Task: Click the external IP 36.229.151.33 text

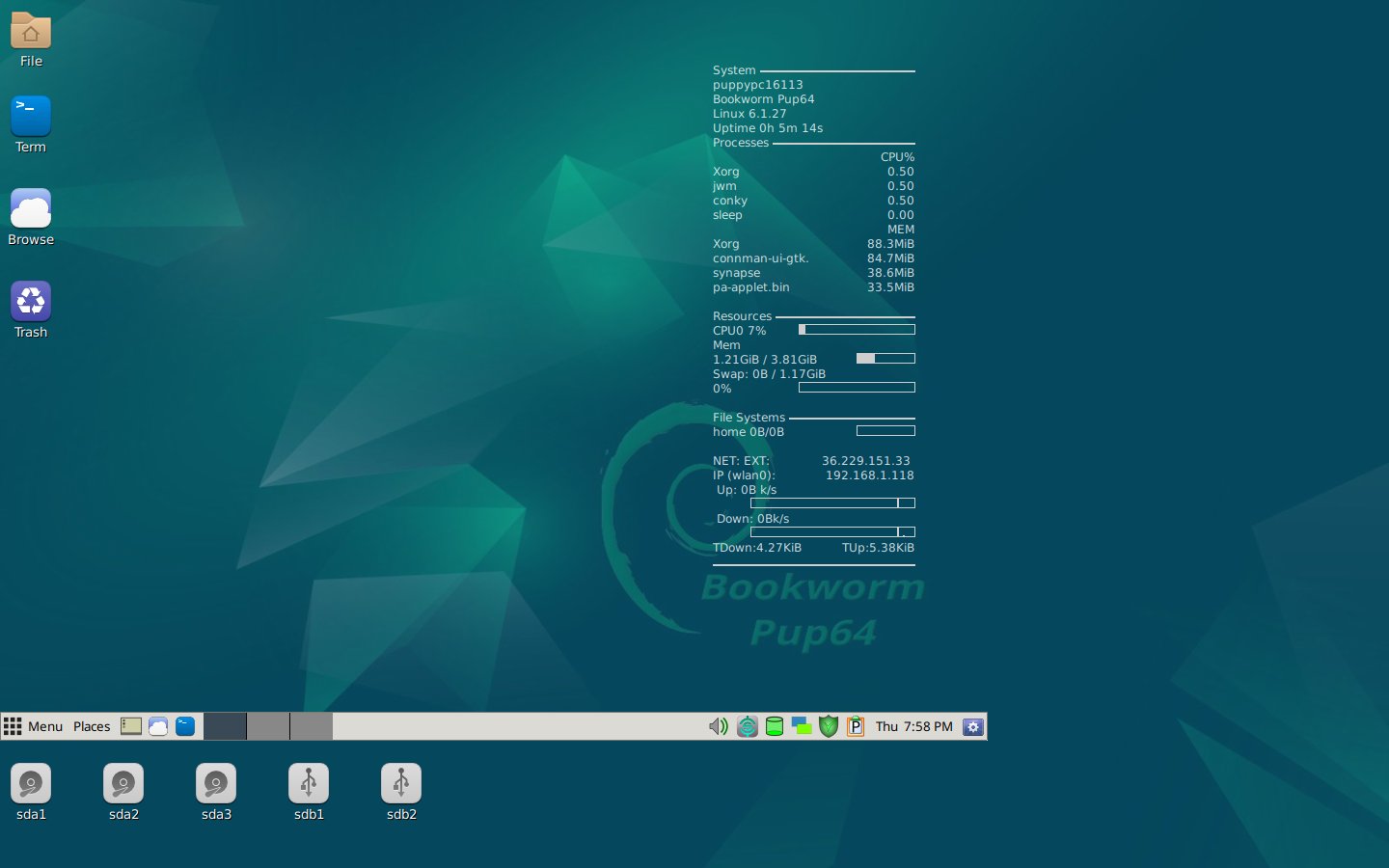Action: click(866, 461)
